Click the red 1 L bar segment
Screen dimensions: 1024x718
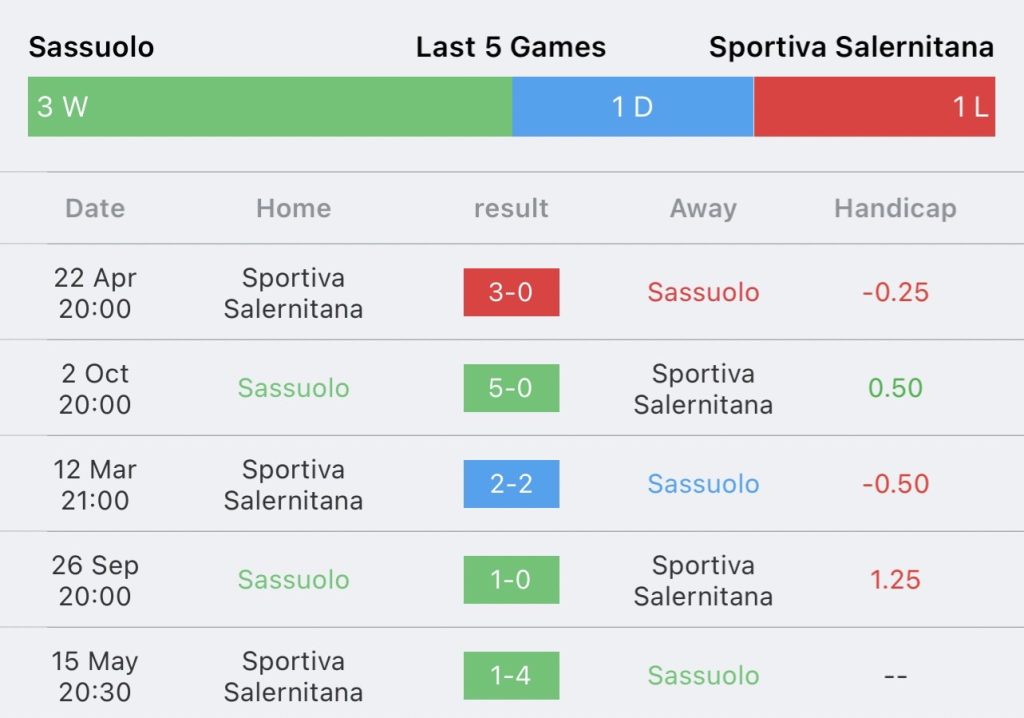coord(874,106)
